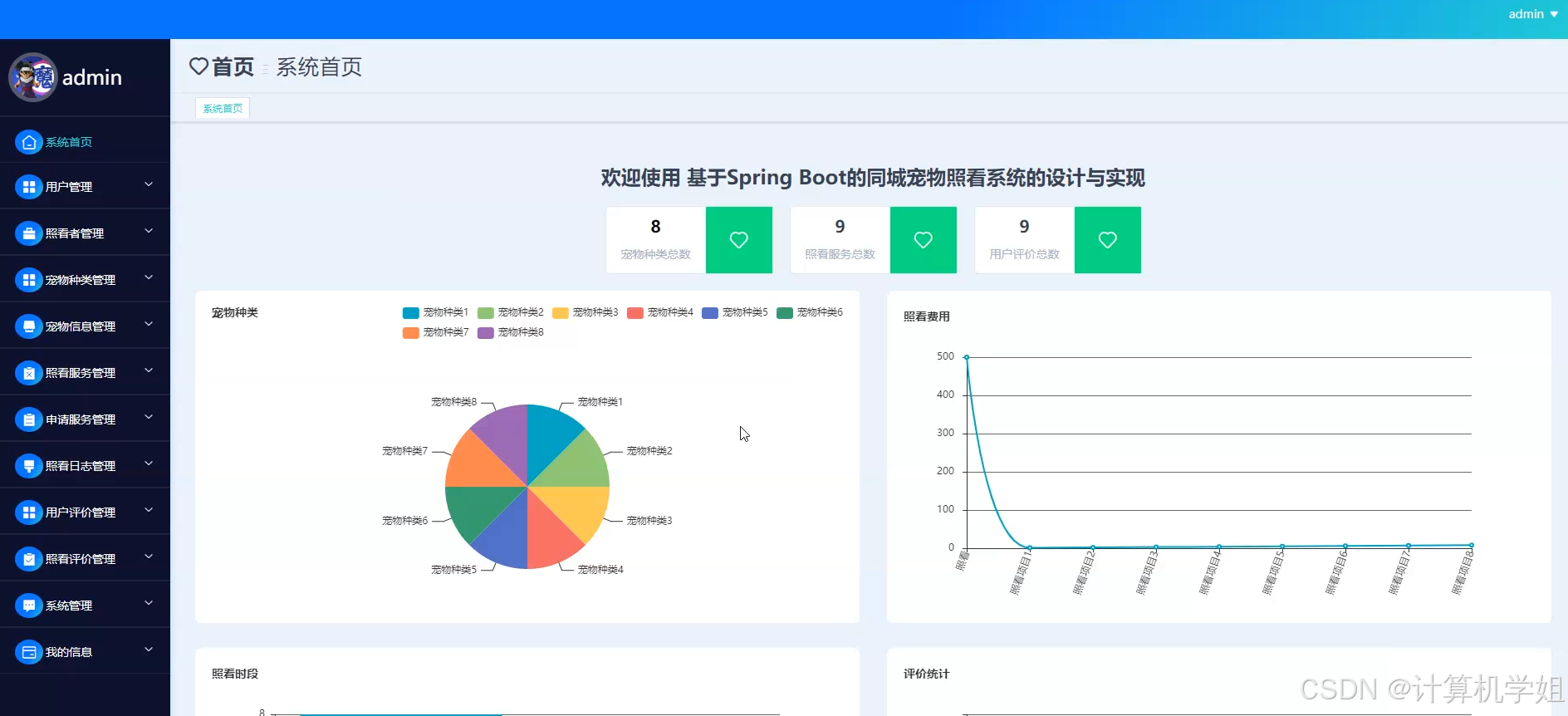
Task: Click the green heart tile for 照看服务总数
Action: [x=924, y=240]
